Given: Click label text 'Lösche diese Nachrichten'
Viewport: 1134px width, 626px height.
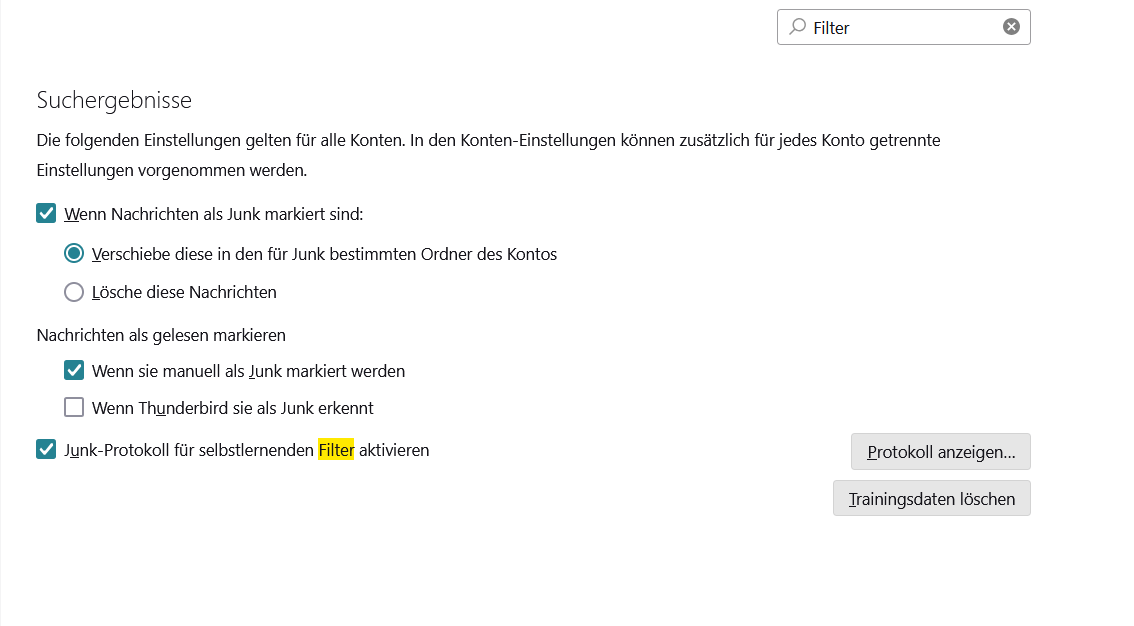Looking at the screenshot, I should 184,292.
